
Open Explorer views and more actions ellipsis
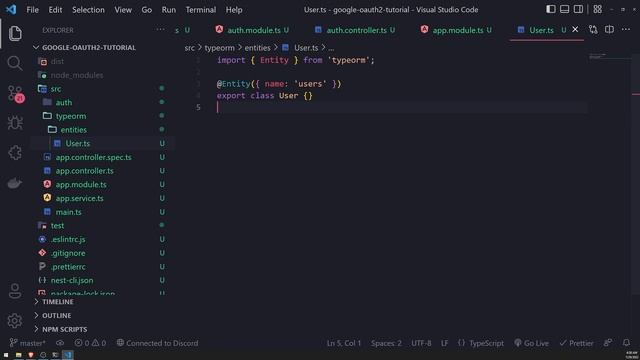(160, 29)
